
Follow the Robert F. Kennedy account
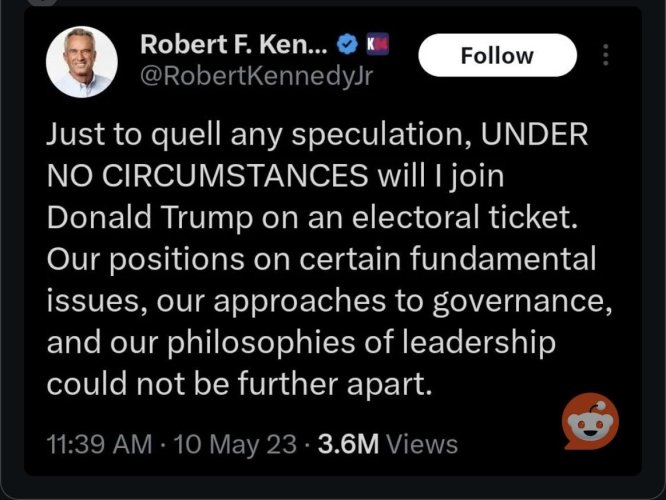497,55
